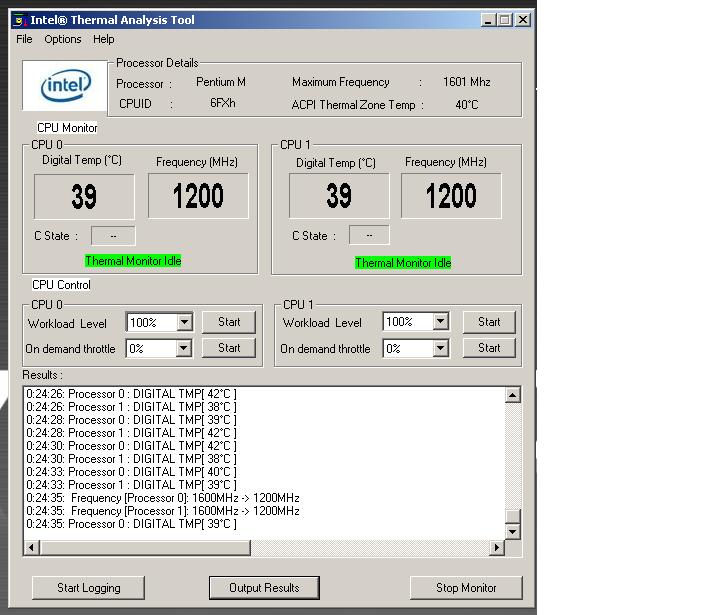
Task: Click the CPU 0 Frequency readout
Action: [198, 196]
